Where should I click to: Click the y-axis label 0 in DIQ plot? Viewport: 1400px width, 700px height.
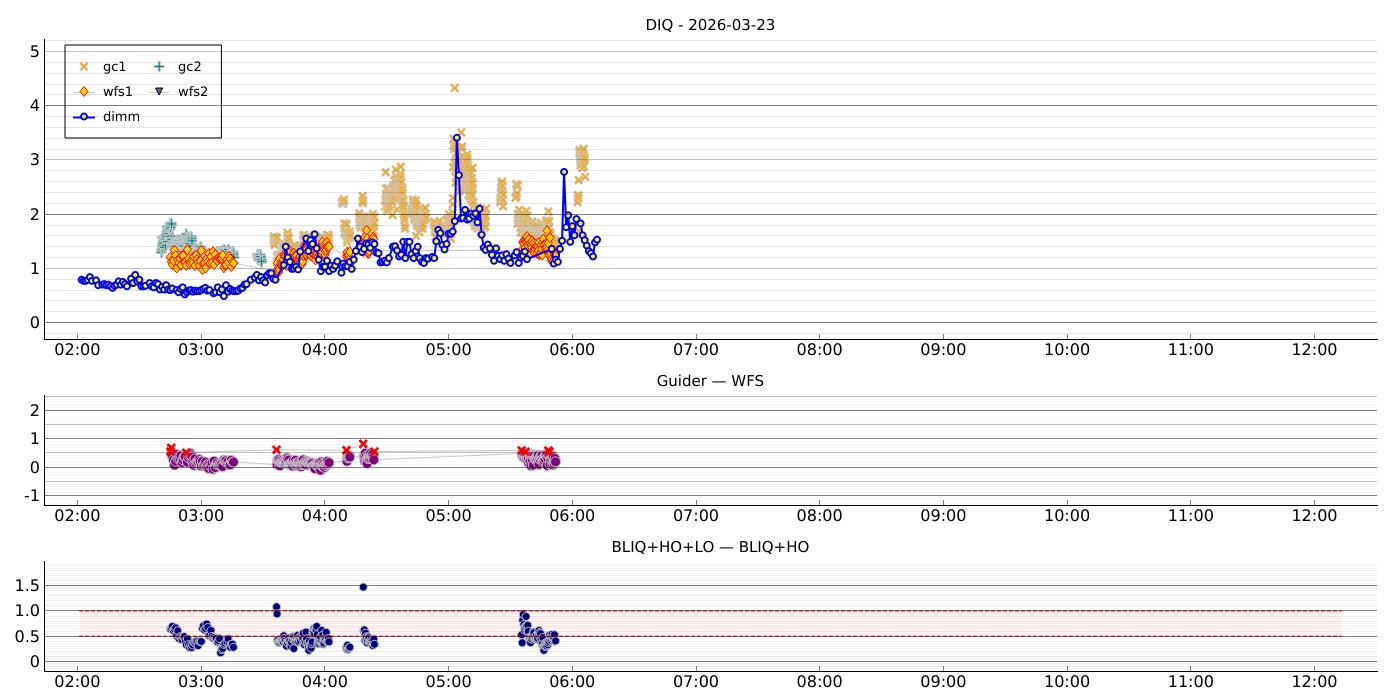click(34, 322)
